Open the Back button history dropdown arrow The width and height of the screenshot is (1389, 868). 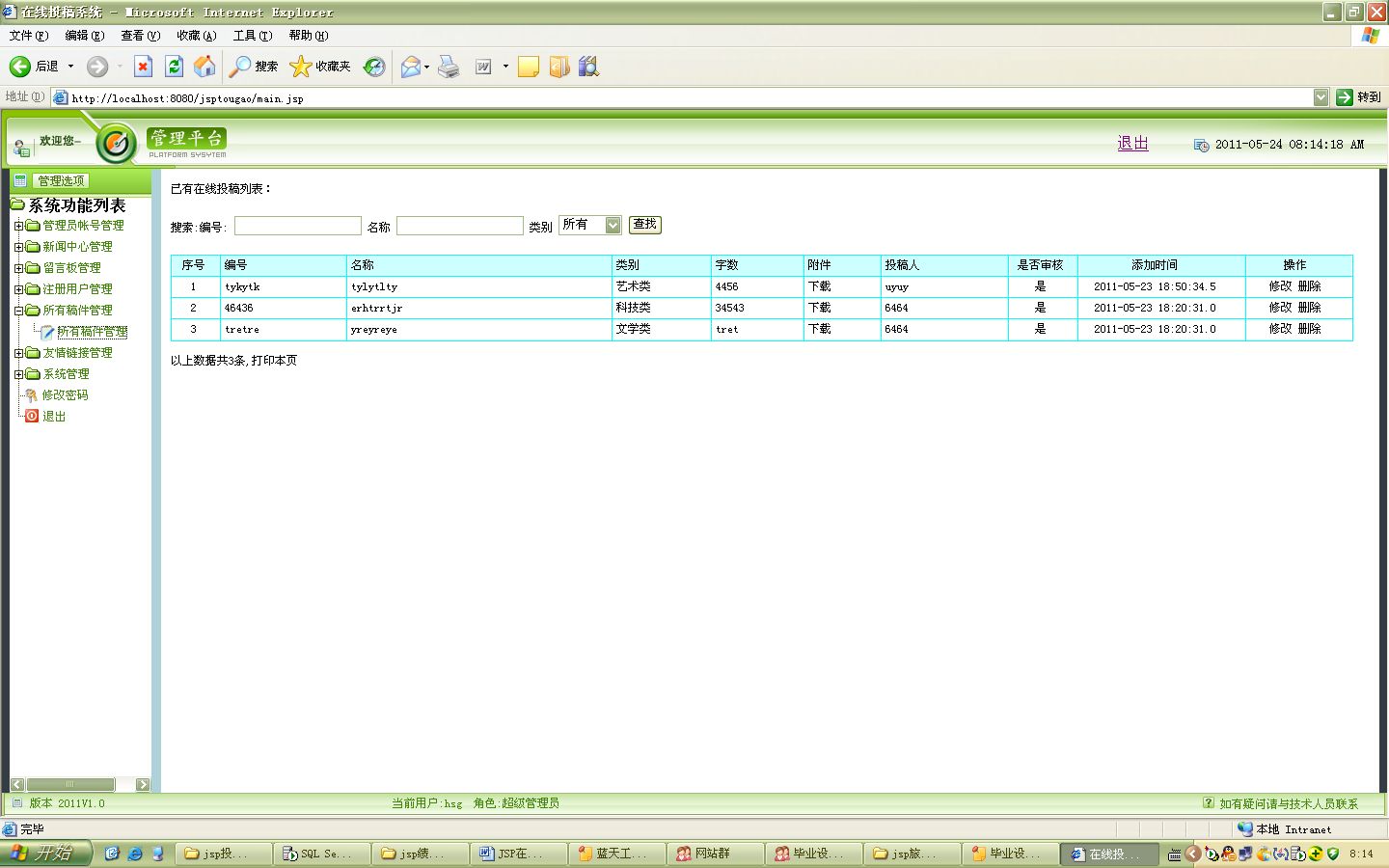(70, 67)
